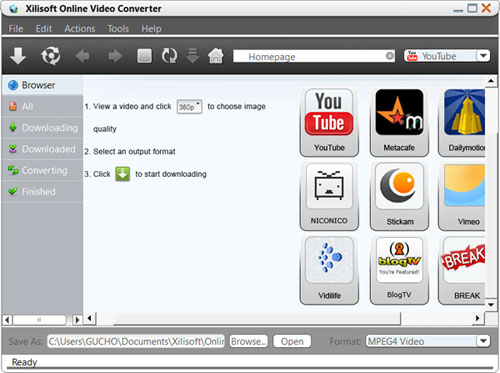This screenshot has height=373, width=500.
Task: Open the File menu
Action: pos(16,29)
